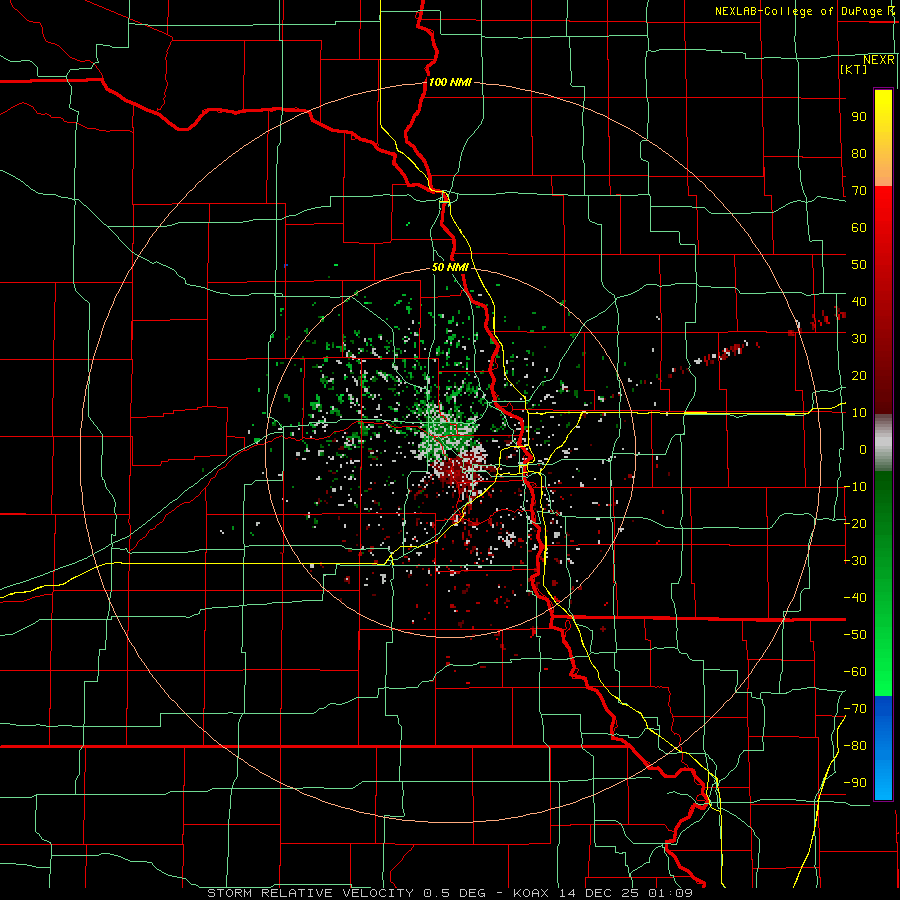This screenshot has width=900, height=900.
Task: Click the blue bottom segment of the color bar
Action: (883, 747)
